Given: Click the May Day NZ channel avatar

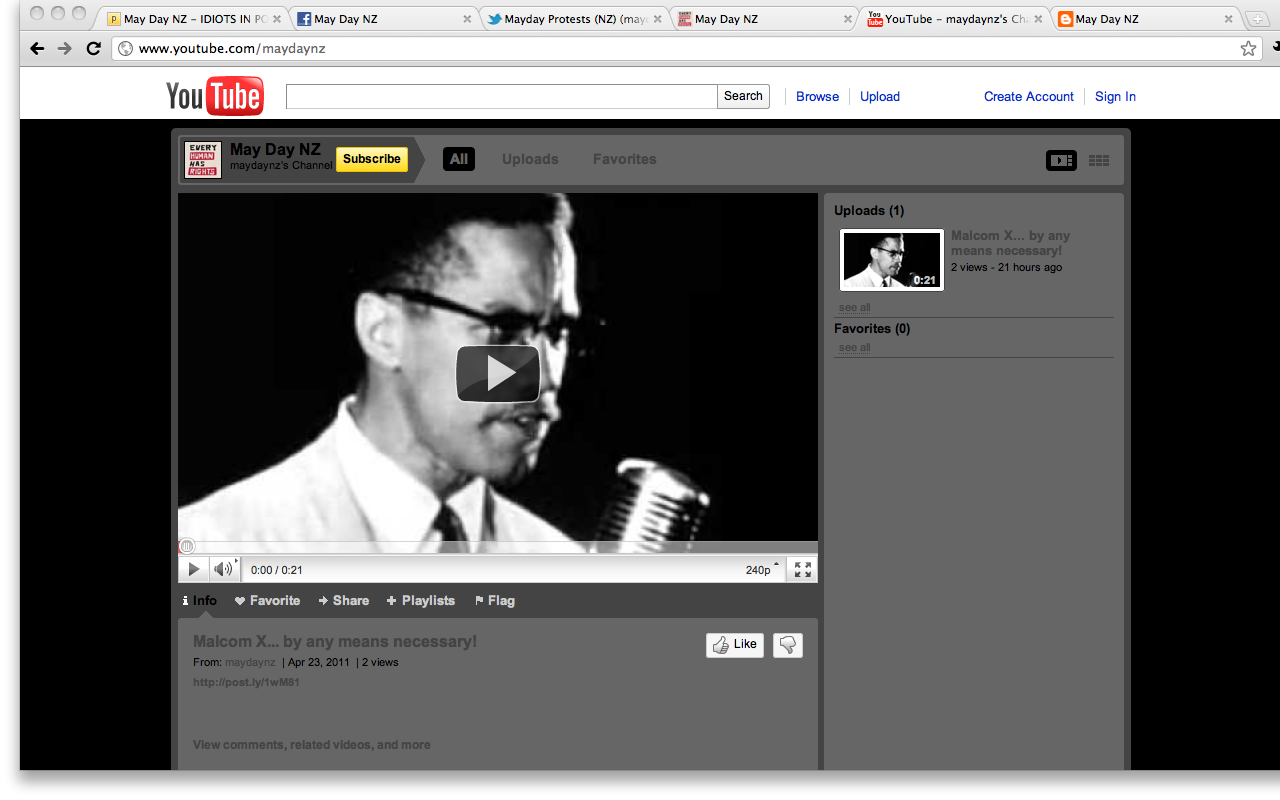Looking at the screenshot, I should point(203,160).
